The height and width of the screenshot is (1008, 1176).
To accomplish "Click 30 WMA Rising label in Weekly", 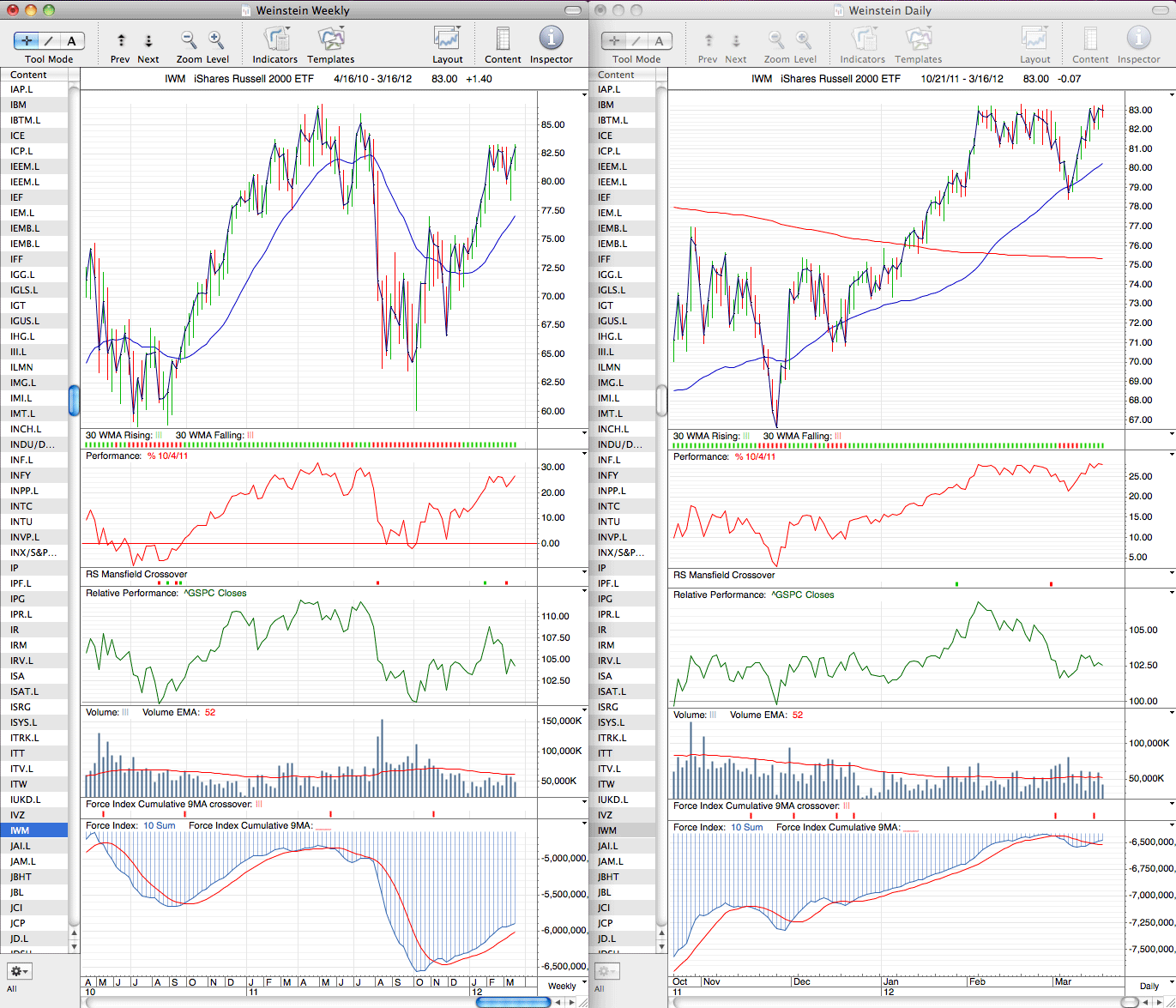I will coord(118,435).
